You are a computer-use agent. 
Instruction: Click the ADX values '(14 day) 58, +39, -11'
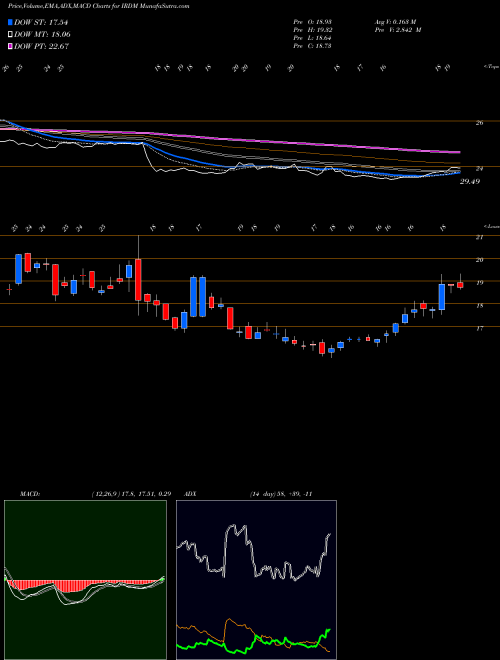pyautogui.click(x=281, y=494)
